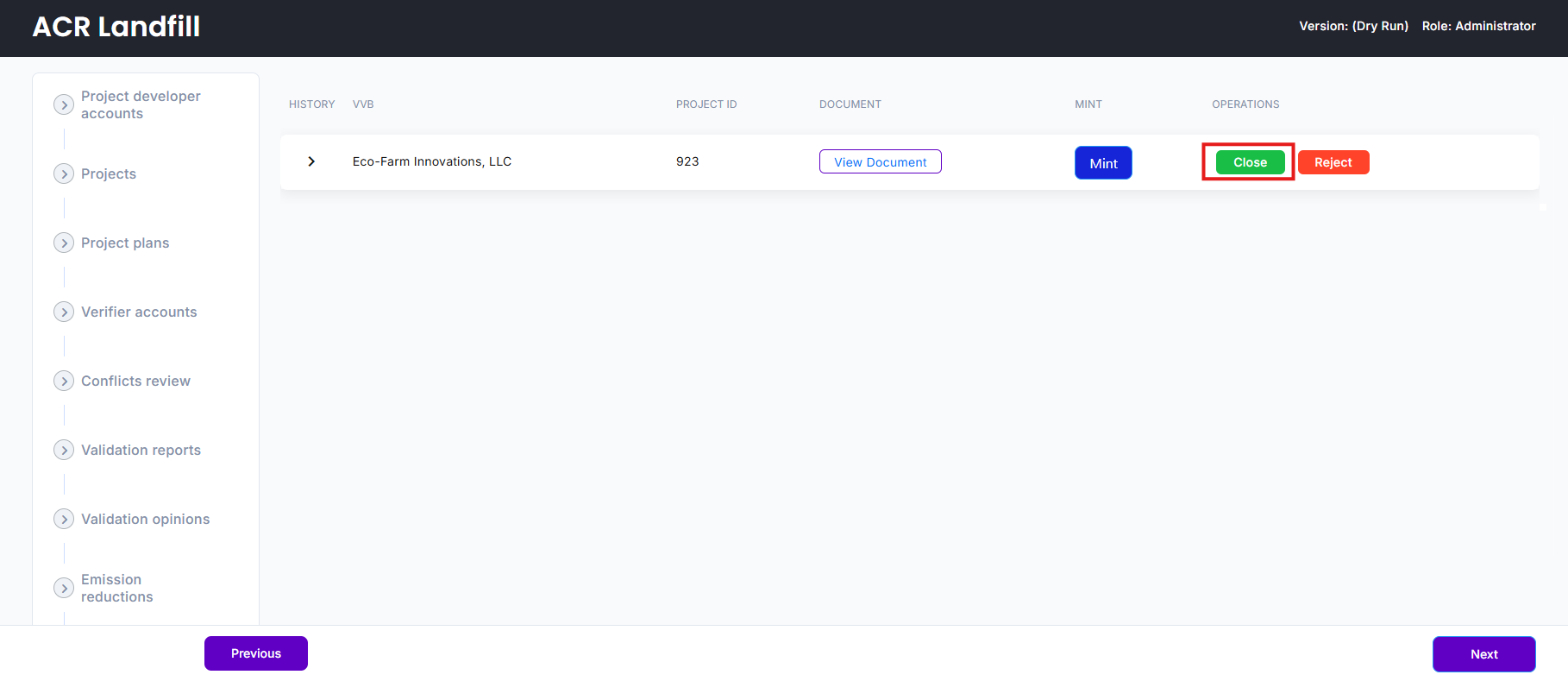Click the circle icon next to Project plans
1568x681 pixels.
[64, 243]
